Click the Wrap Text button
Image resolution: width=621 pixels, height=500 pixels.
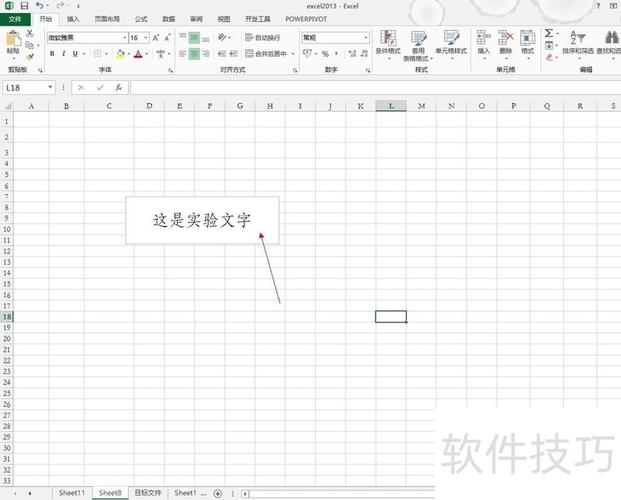(263, 38)
